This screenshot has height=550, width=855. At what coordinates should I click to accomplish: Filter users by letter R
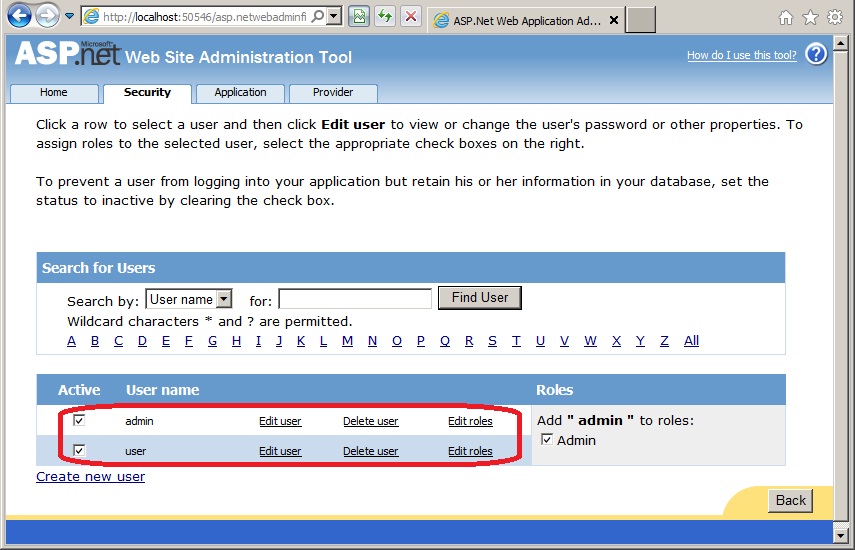point(469,341)
